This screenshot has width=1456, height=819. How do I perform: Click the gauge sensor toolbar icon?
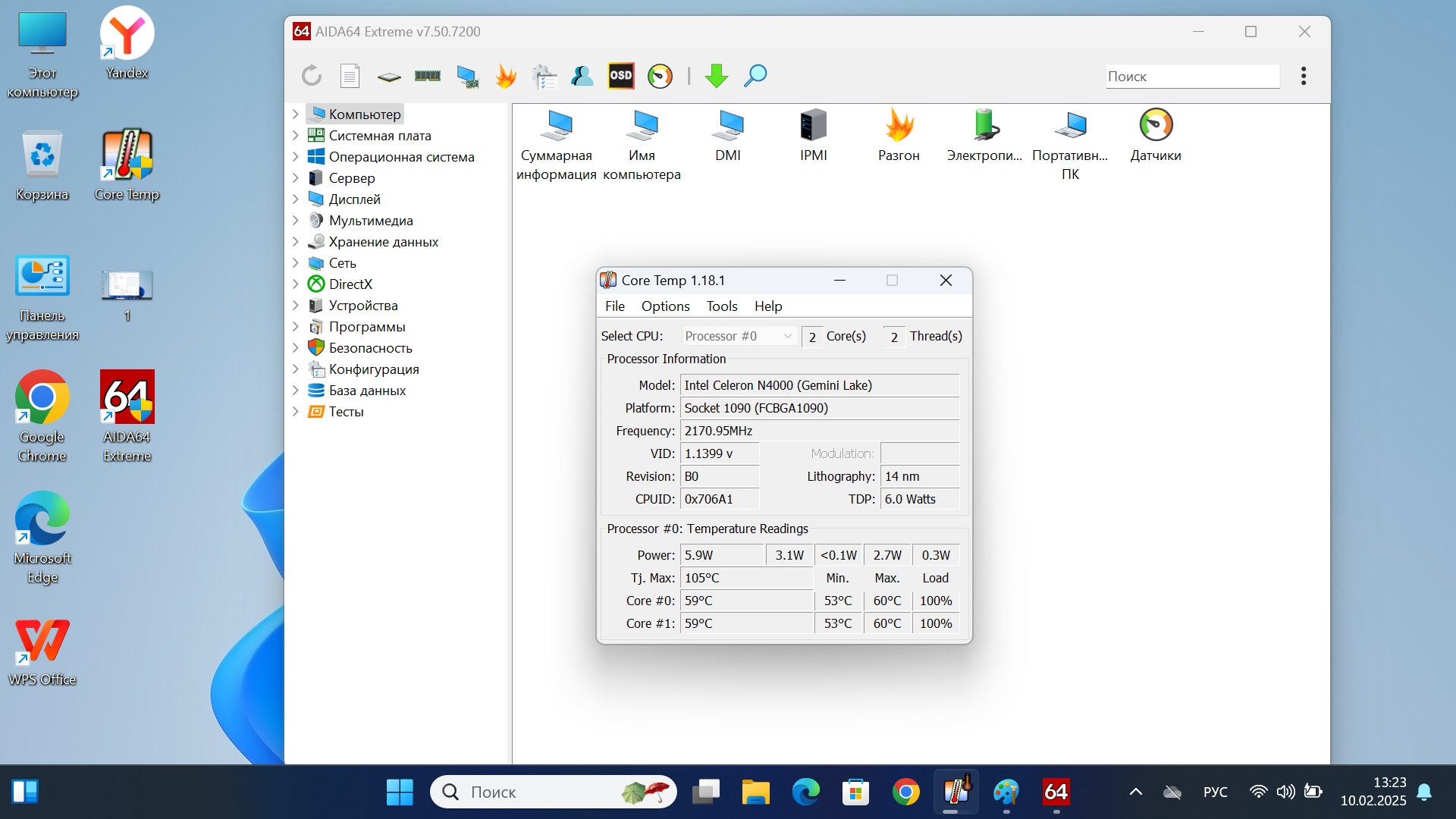click(x=660, y=76)
